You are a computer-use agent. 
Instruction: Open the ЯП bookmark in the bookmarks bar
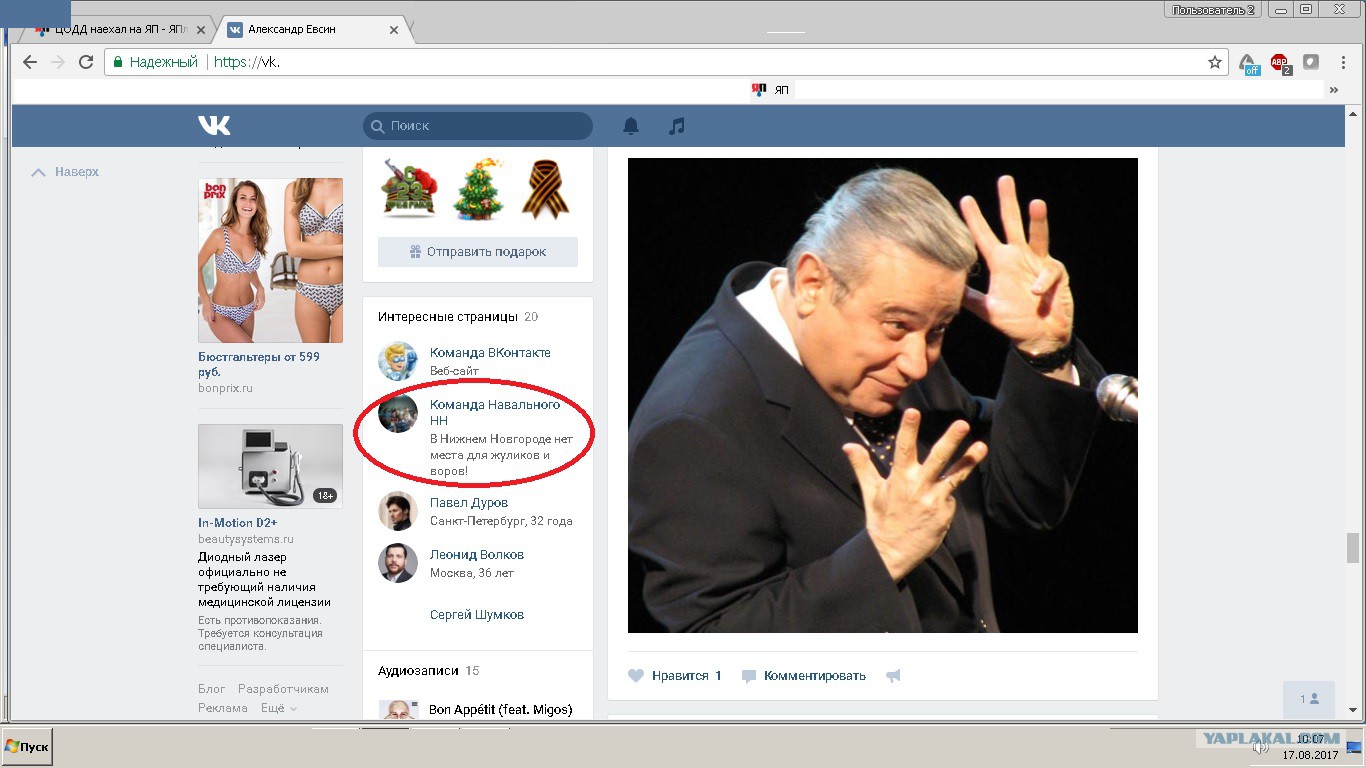click(x=771, y=90)
